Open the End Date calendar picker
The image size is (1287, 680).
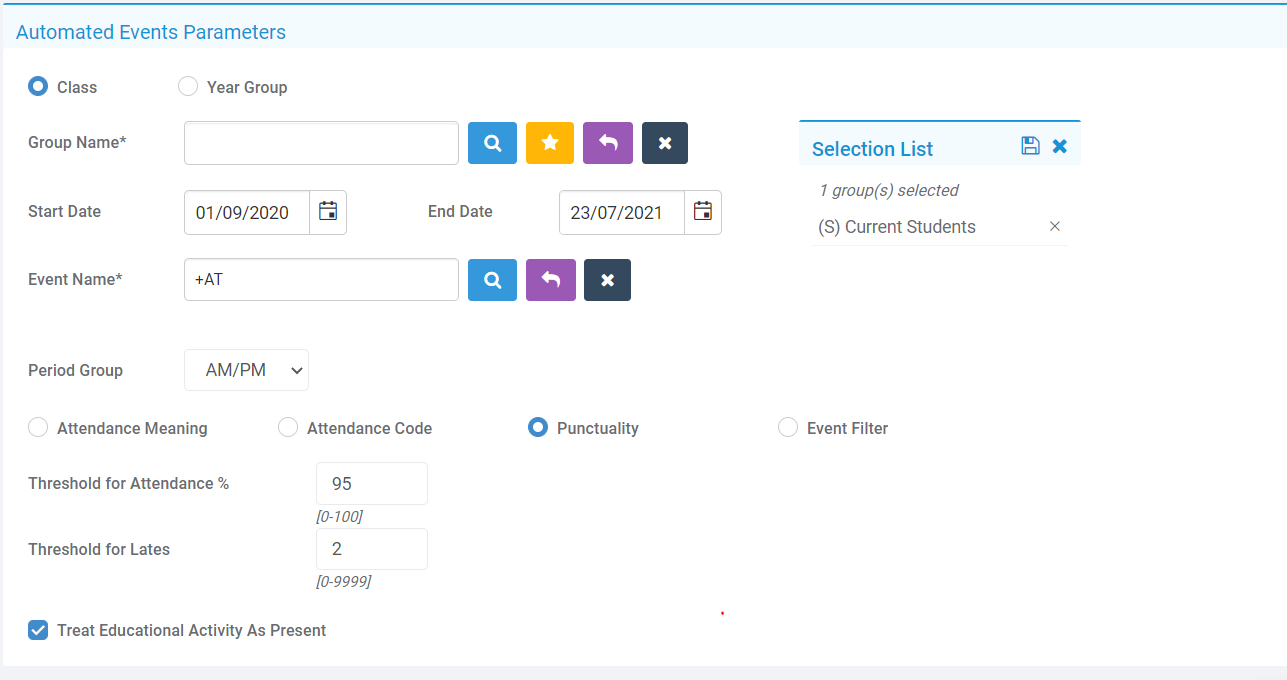coord(702,212)
